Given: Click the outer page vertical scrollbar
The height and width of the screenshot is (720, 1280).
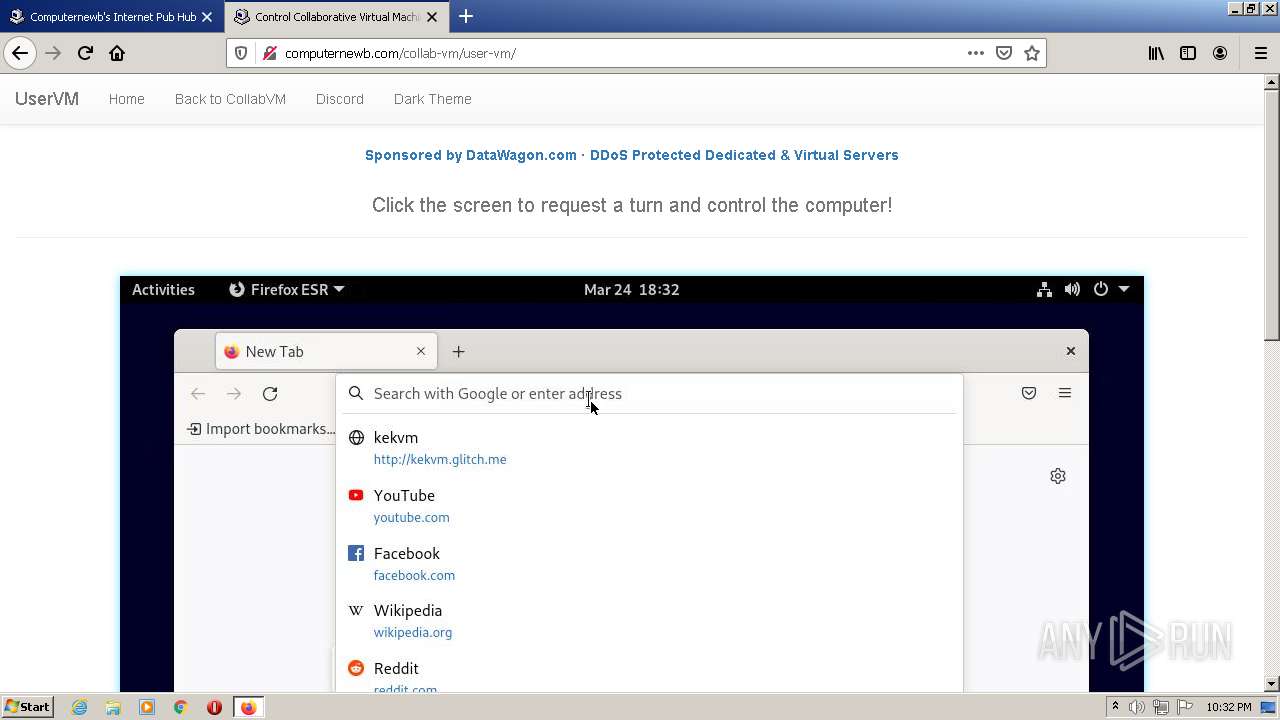Looking at the screenshot, I should (1272, 215).
